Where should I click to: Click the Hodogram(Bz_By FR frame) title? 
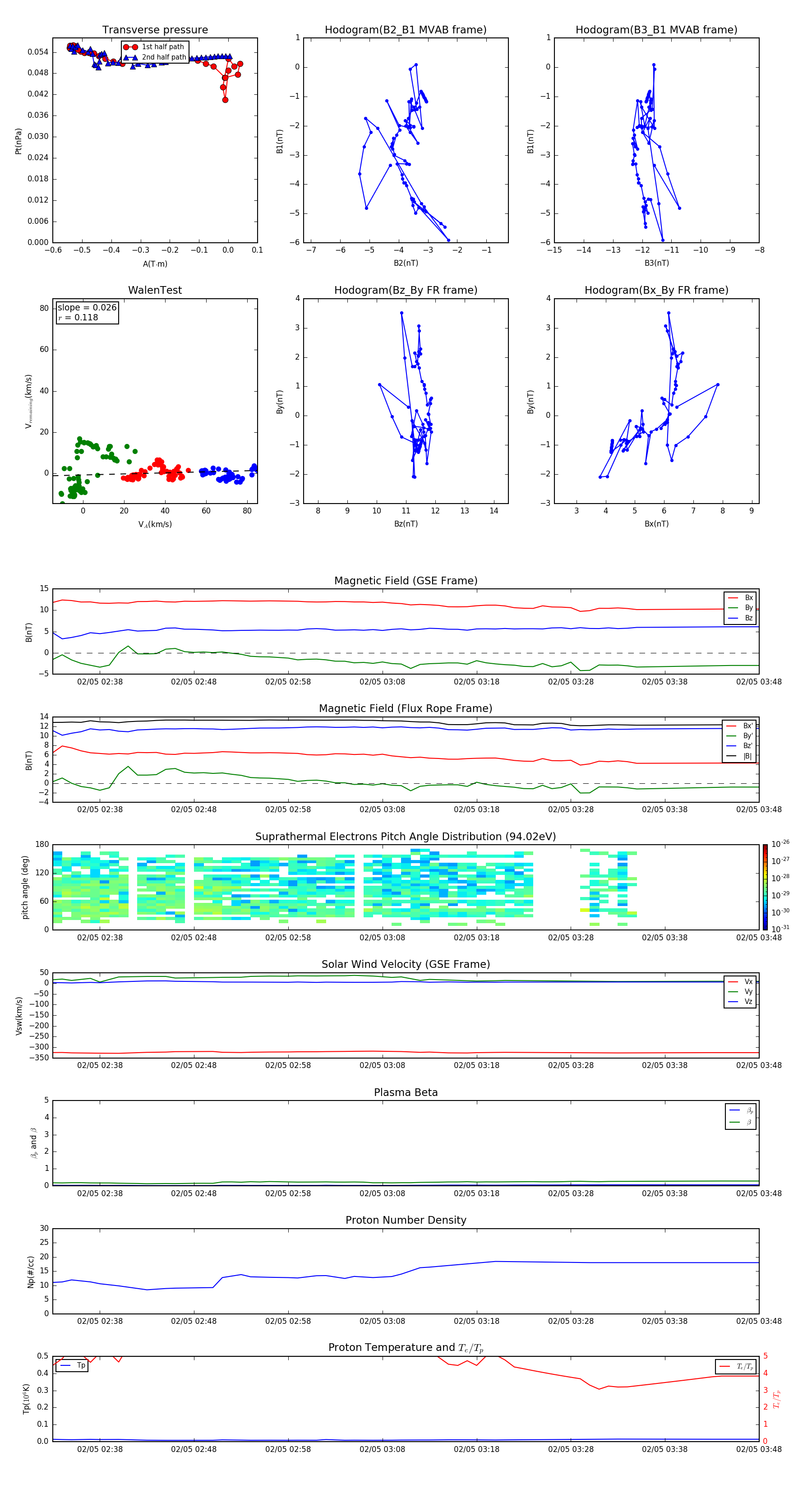(406, 290)
